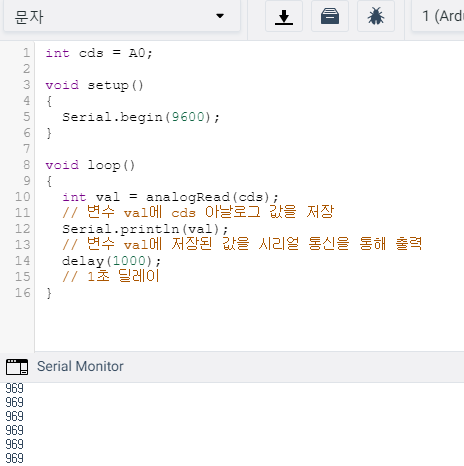The image size is (464, 466).
Task: Click the download code icon
Action: pos(284,16)
